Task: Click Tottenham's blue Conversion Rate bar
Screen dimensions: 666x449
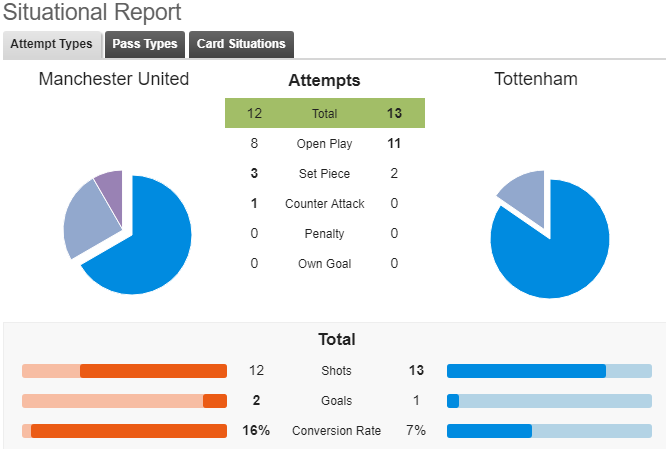Action: coord(489,431)
